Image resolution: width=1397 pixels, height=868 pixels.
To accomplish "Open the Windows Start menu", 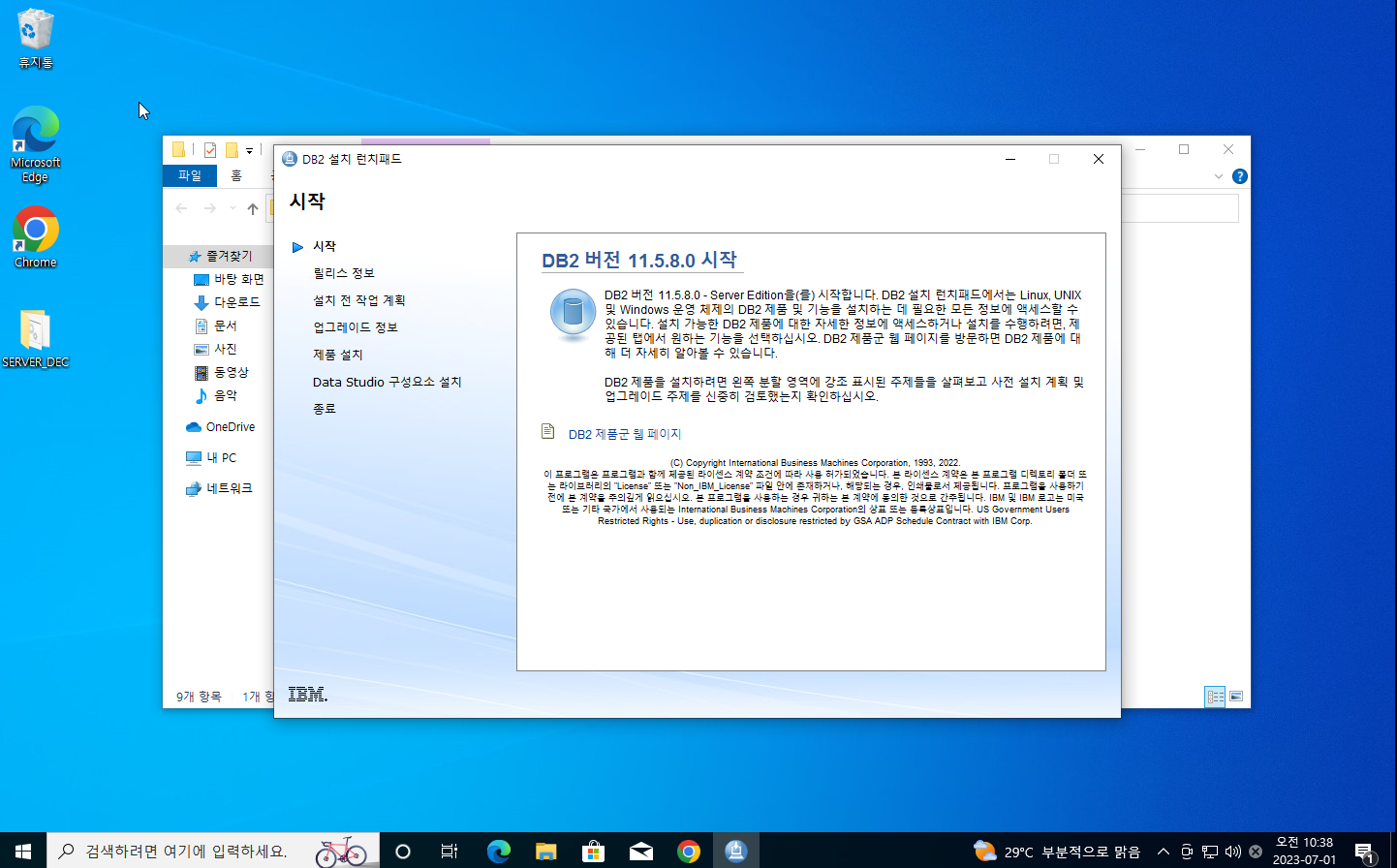I will pyautogui.click(x=23, y=851).
